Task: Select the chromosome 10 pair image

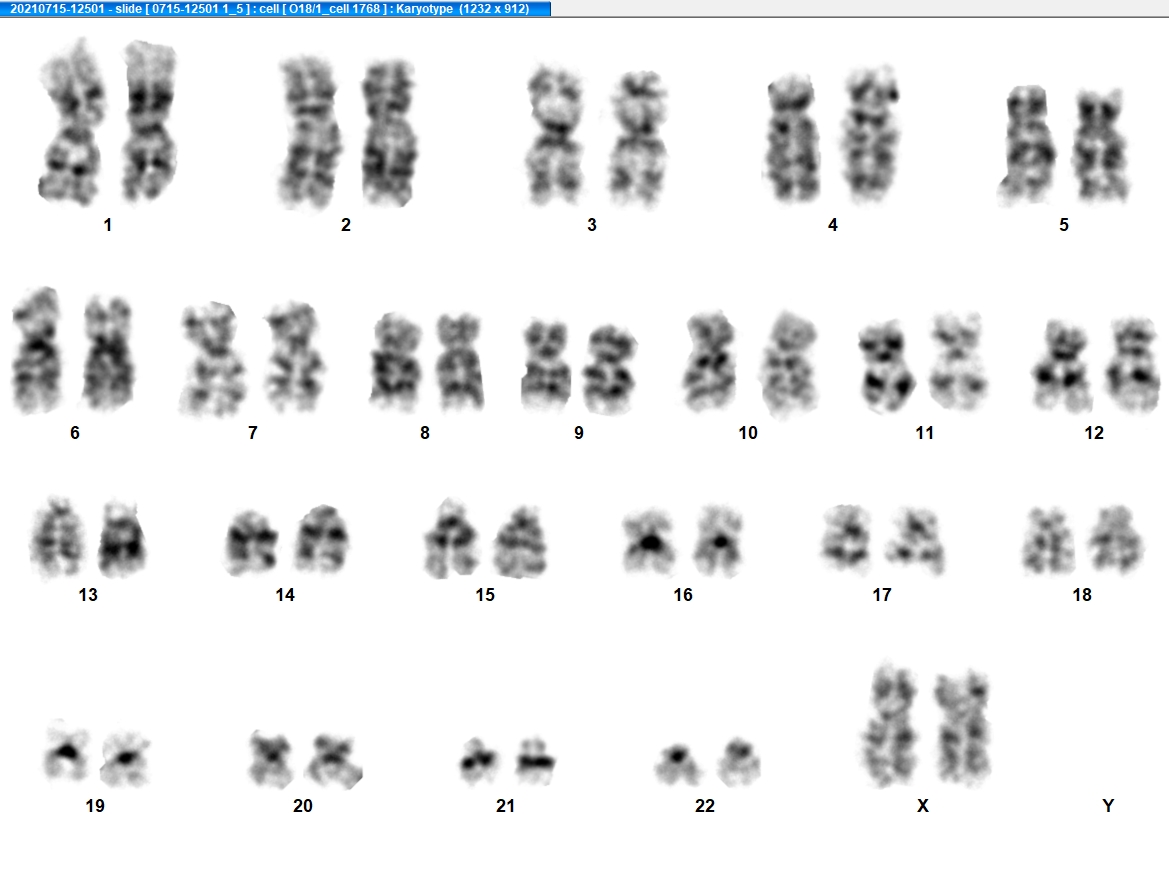Action: pos(750,363)
